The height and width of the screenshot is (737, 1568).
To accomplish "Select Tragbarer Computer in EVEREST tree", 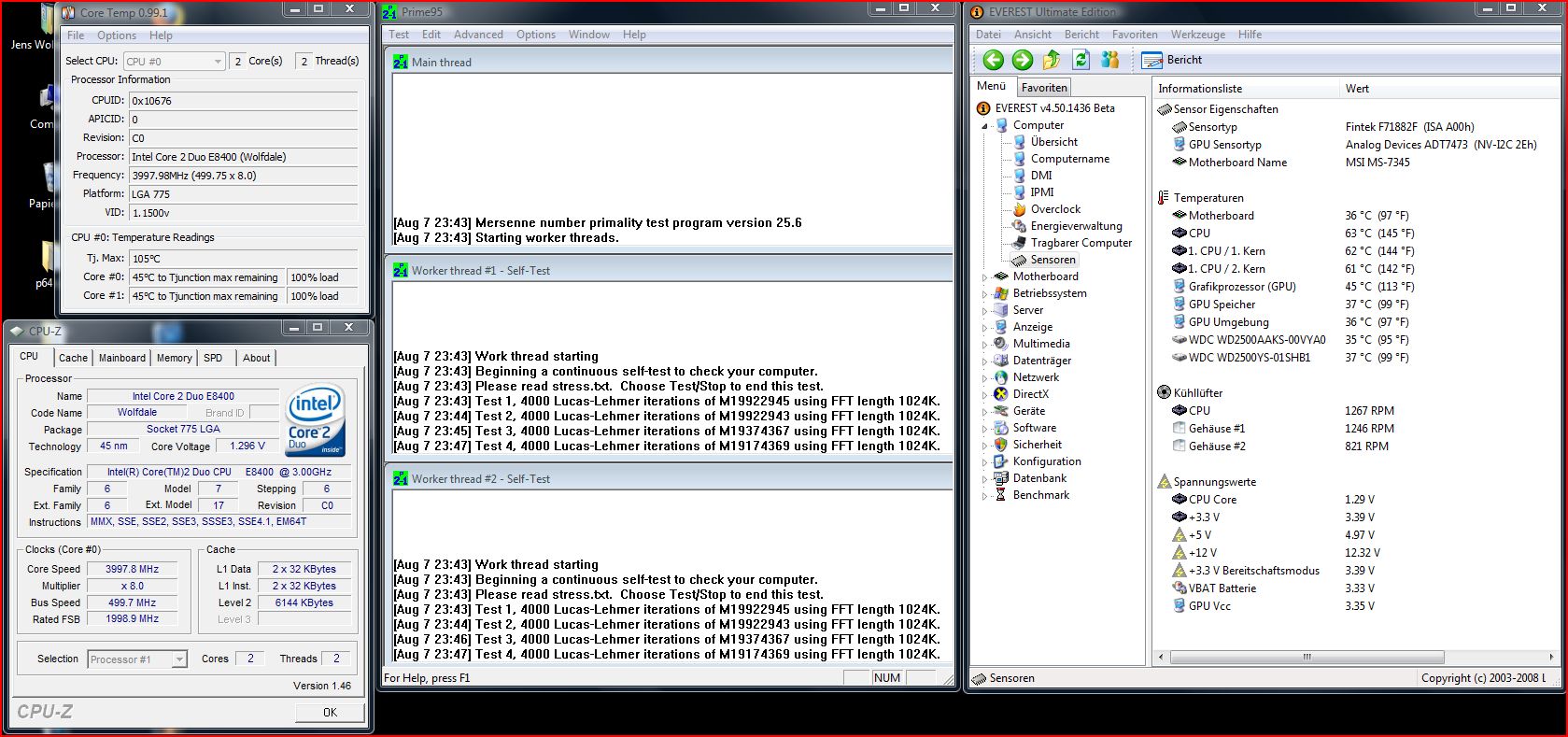I will click(1081, 243).
